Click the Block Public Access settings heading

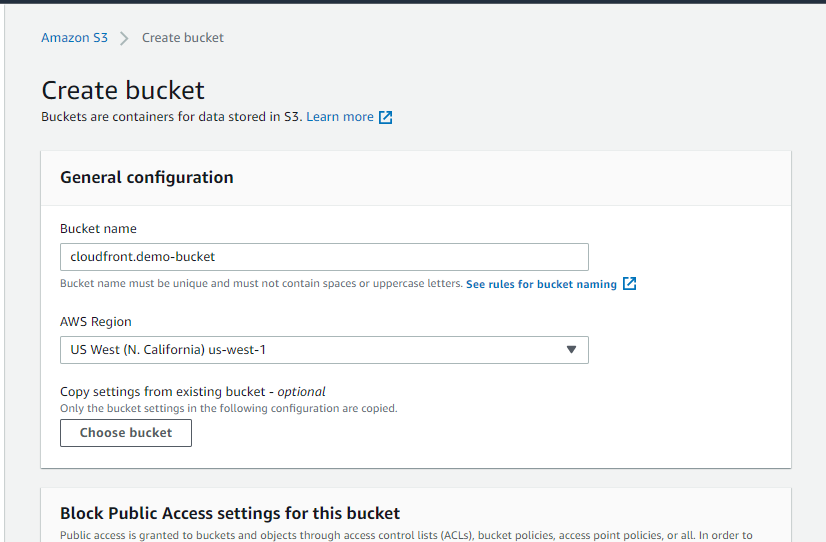230,513
